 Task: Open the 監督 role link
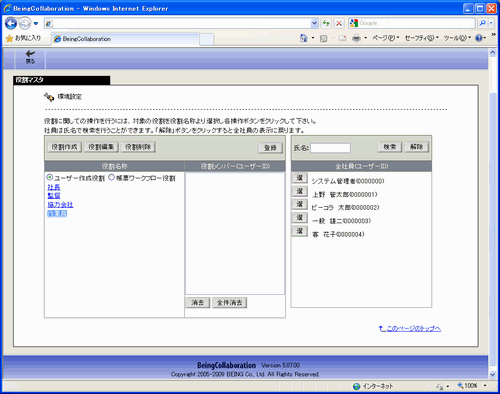pos(54,196)
